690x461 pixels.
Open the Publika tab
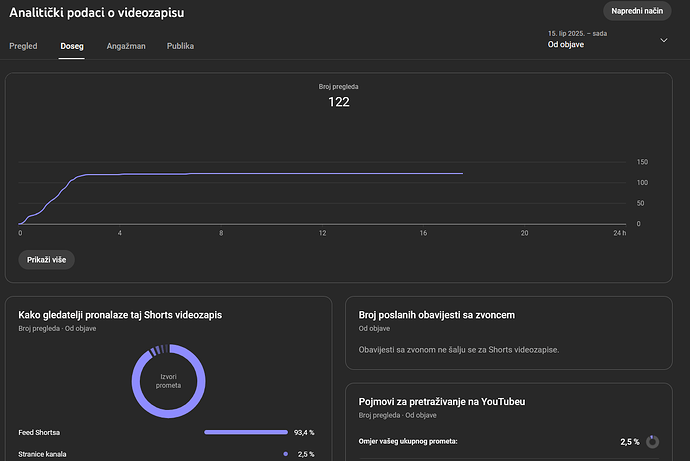180,46
